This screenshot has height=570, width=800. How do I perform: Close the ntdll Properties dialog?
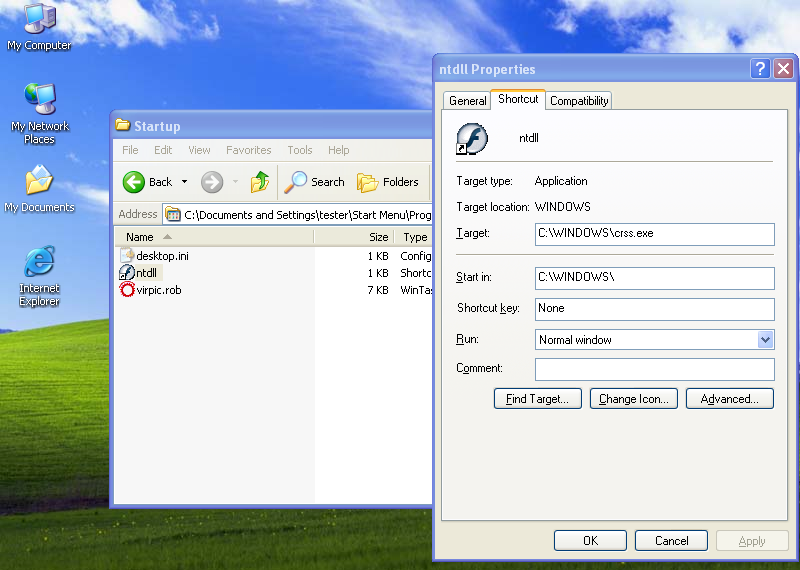click(783, 68)
